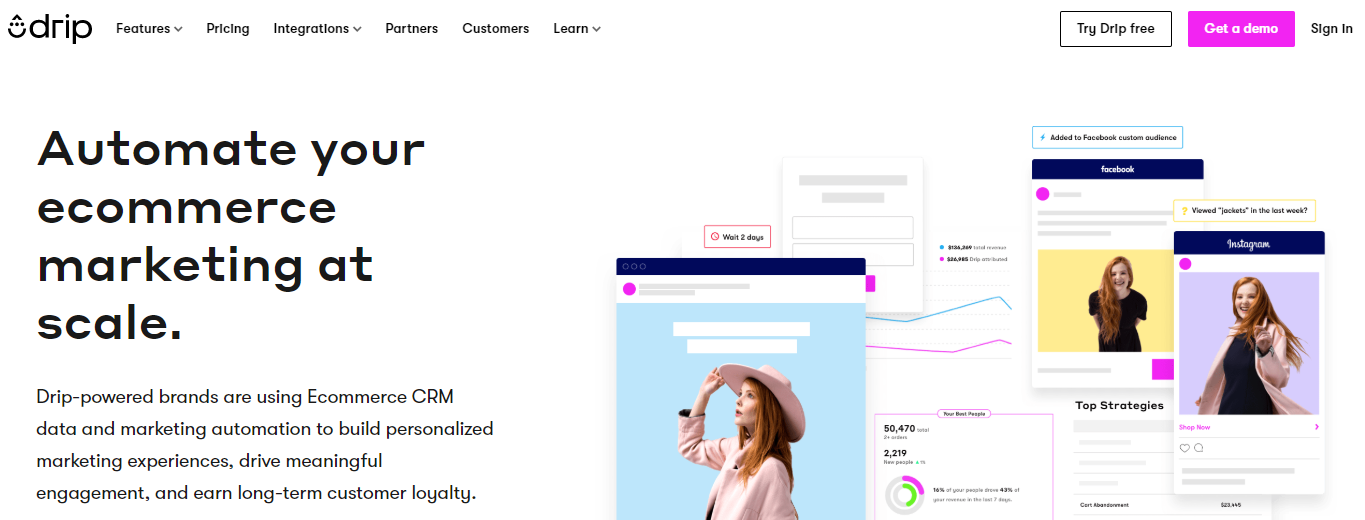
Task: Click the second input field in the form mockup
Action: coord(853,255)
